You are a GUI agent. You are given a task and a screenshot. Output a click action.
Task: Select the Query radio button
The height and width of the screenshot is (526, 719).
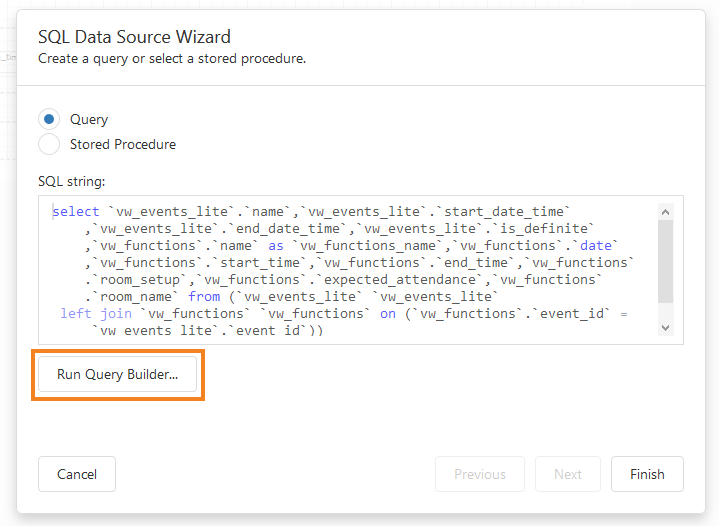(x=49, y=119)
